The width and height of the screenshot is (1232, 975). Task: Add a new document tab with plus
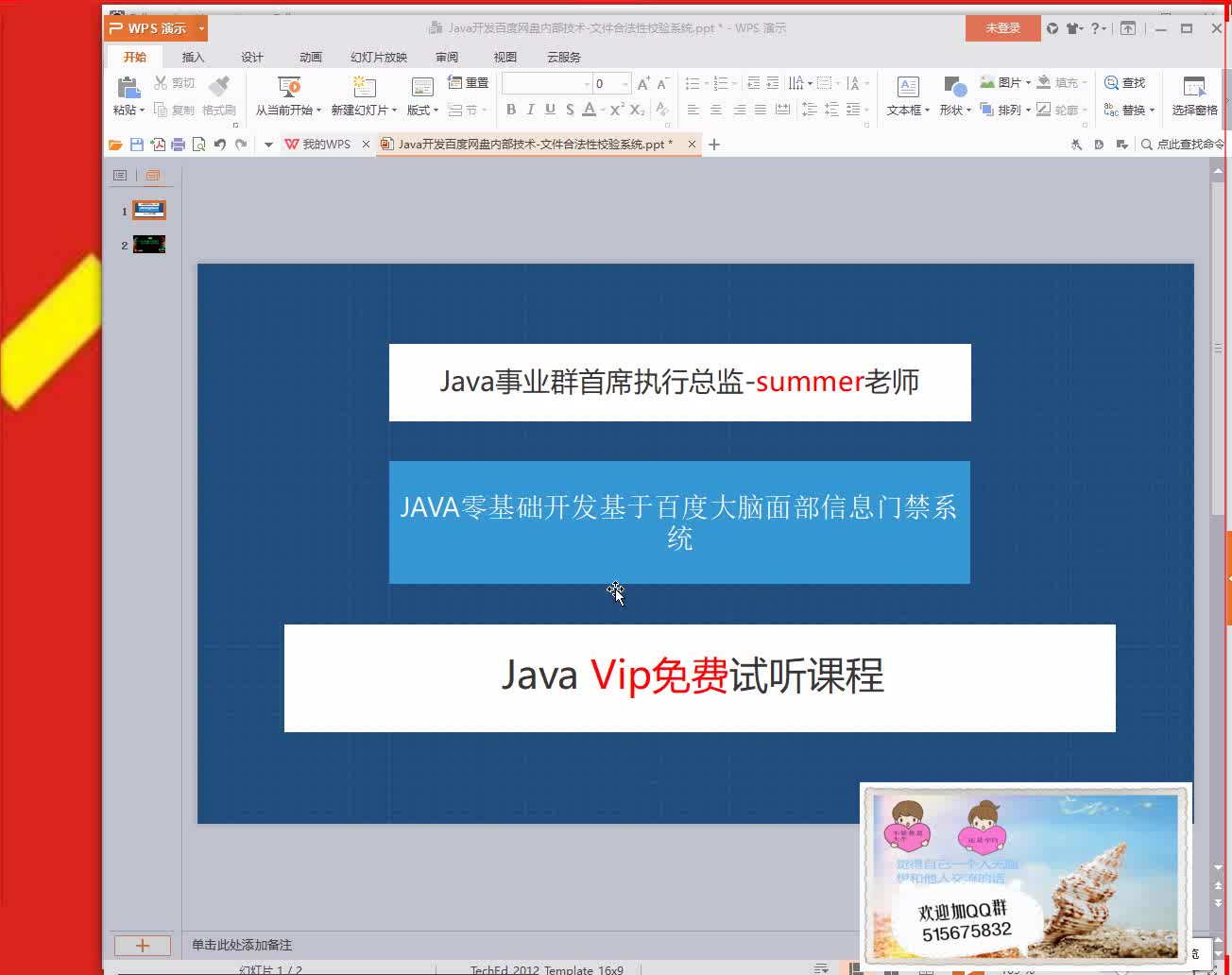pyautogui.click(x=714, y=145)
